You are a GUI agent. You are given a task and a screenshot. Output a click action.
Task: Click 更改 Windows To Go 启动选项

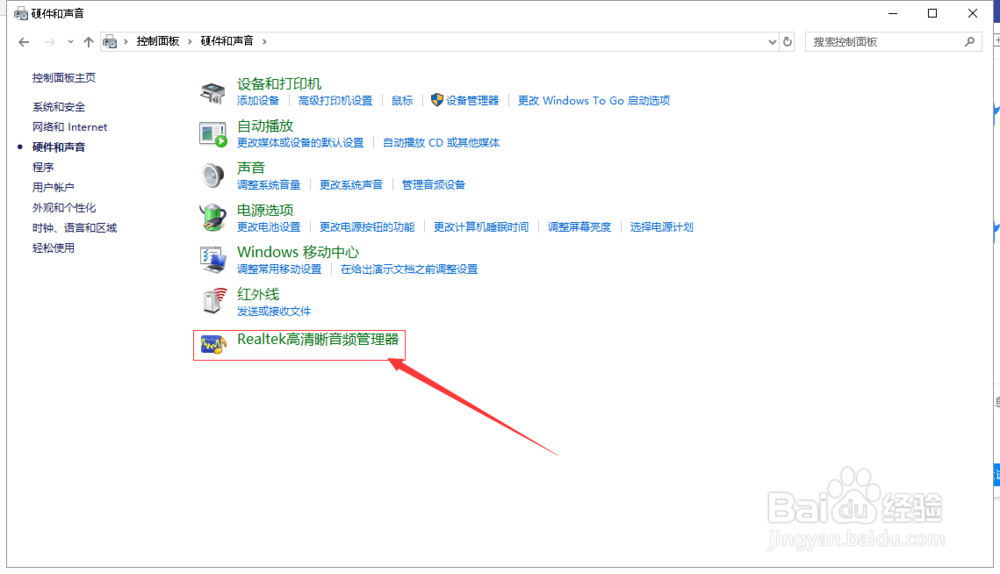(x=594, y=101)
